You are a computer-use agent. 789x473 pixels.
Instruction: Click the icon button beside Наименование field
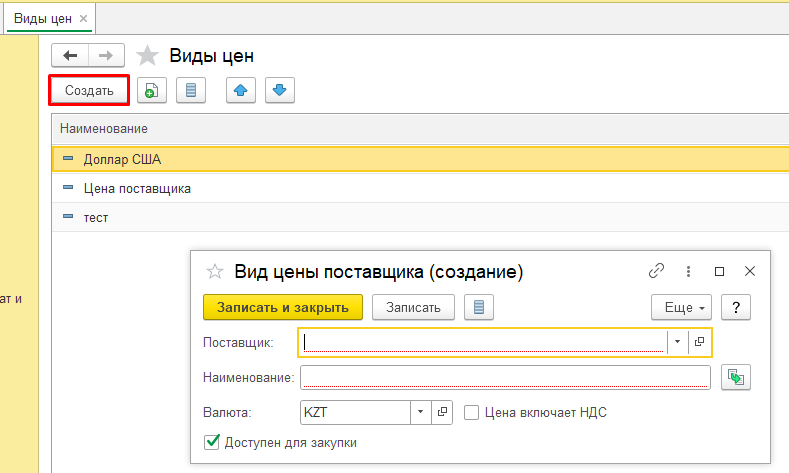tap(735, 377)
